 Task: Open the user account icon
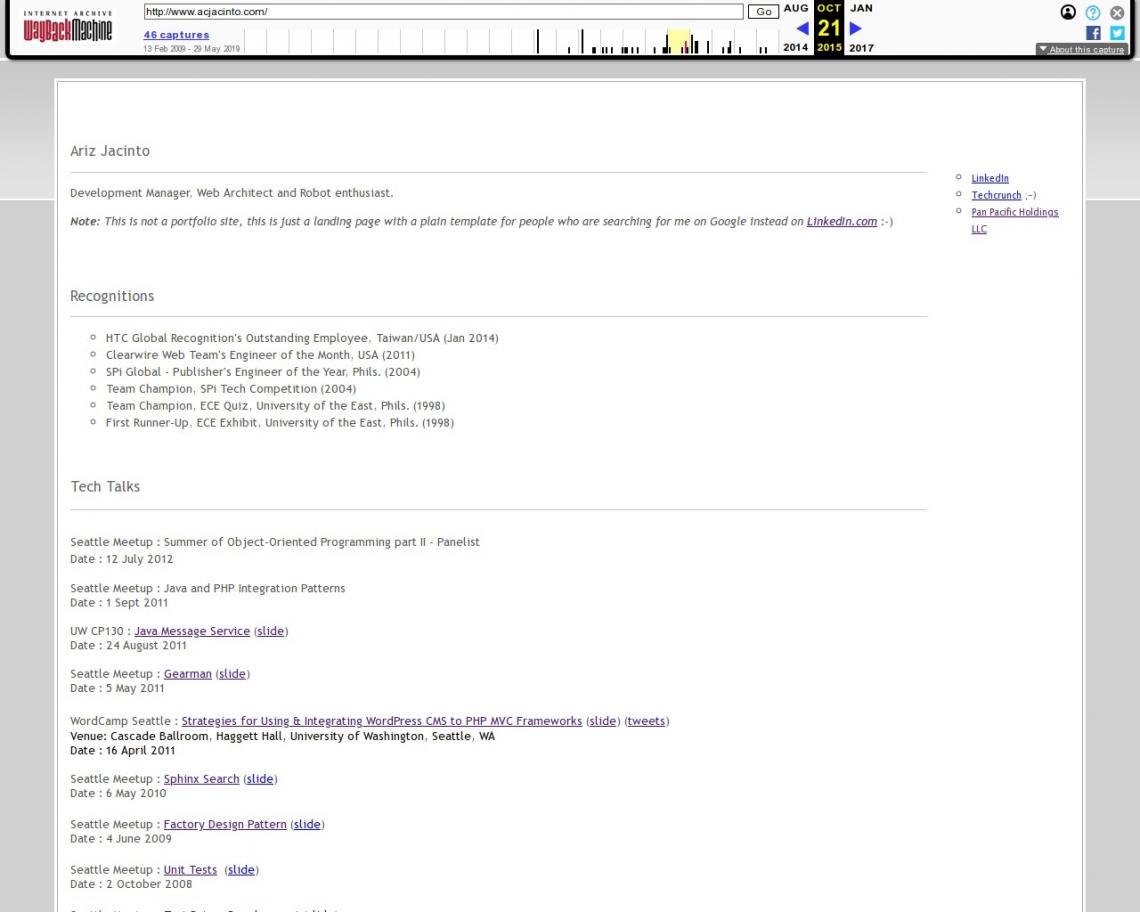[1068, 12]
